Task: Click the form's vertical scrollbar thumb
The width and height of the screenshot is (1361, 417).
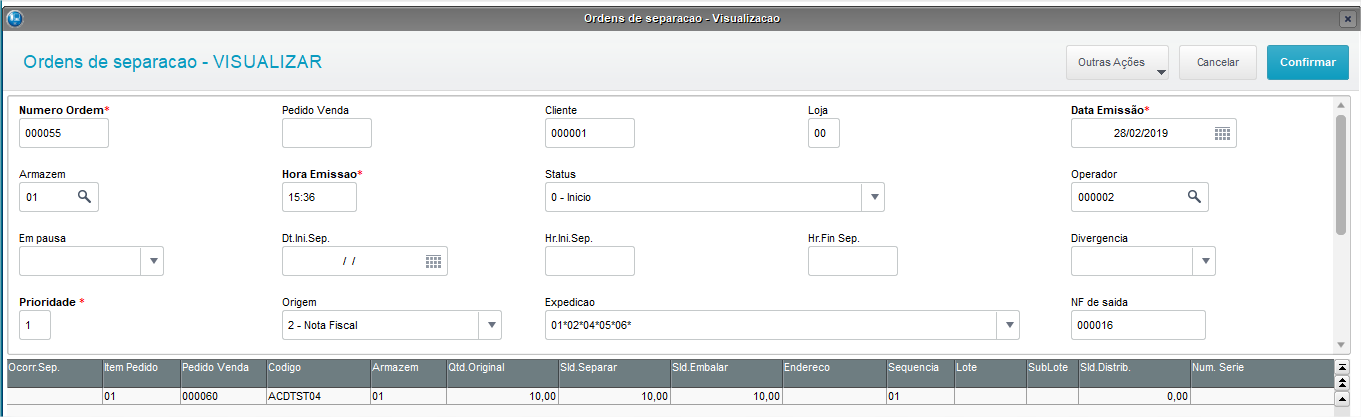Action: 1341,175
